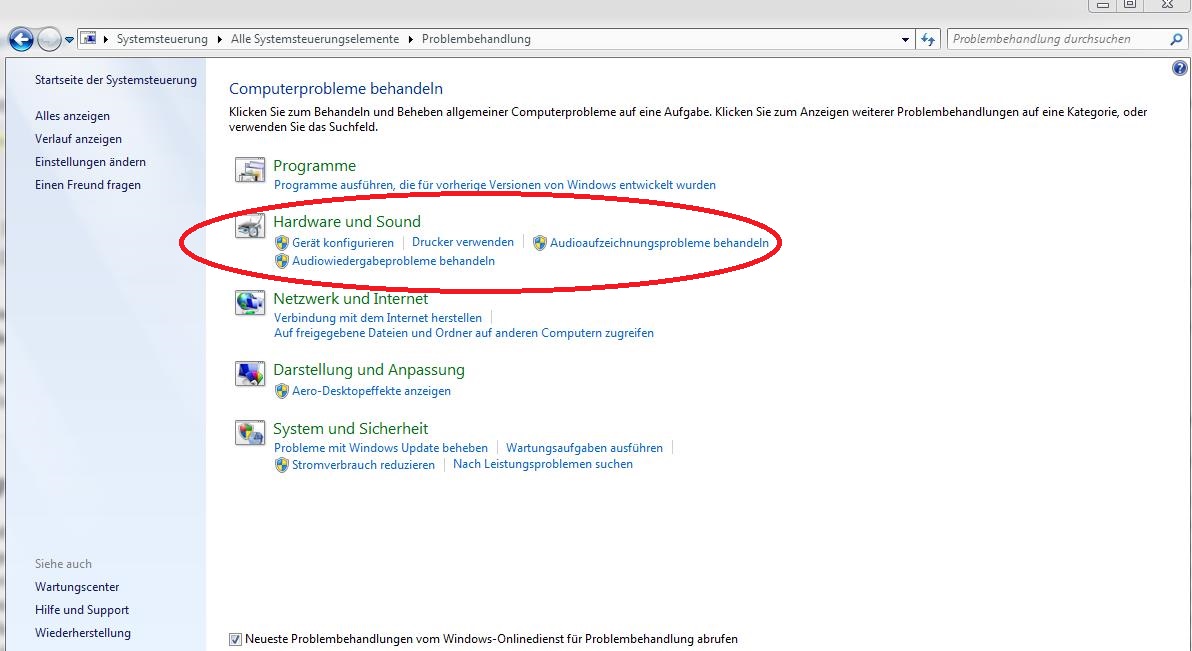Open Probleme mit Windows Update beheben
This screenshot has width=1192, height=651.
tap(381, 448)
